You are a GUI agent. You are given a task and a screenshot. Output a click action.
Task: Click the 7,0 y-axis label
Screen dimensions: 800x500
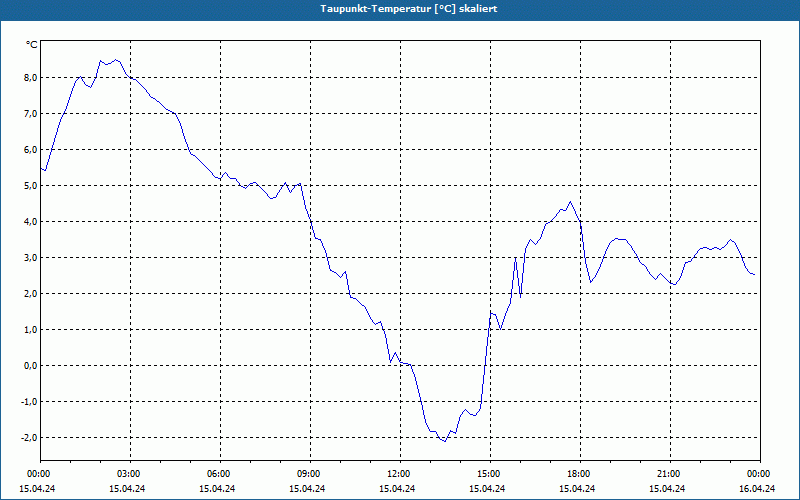31,113
